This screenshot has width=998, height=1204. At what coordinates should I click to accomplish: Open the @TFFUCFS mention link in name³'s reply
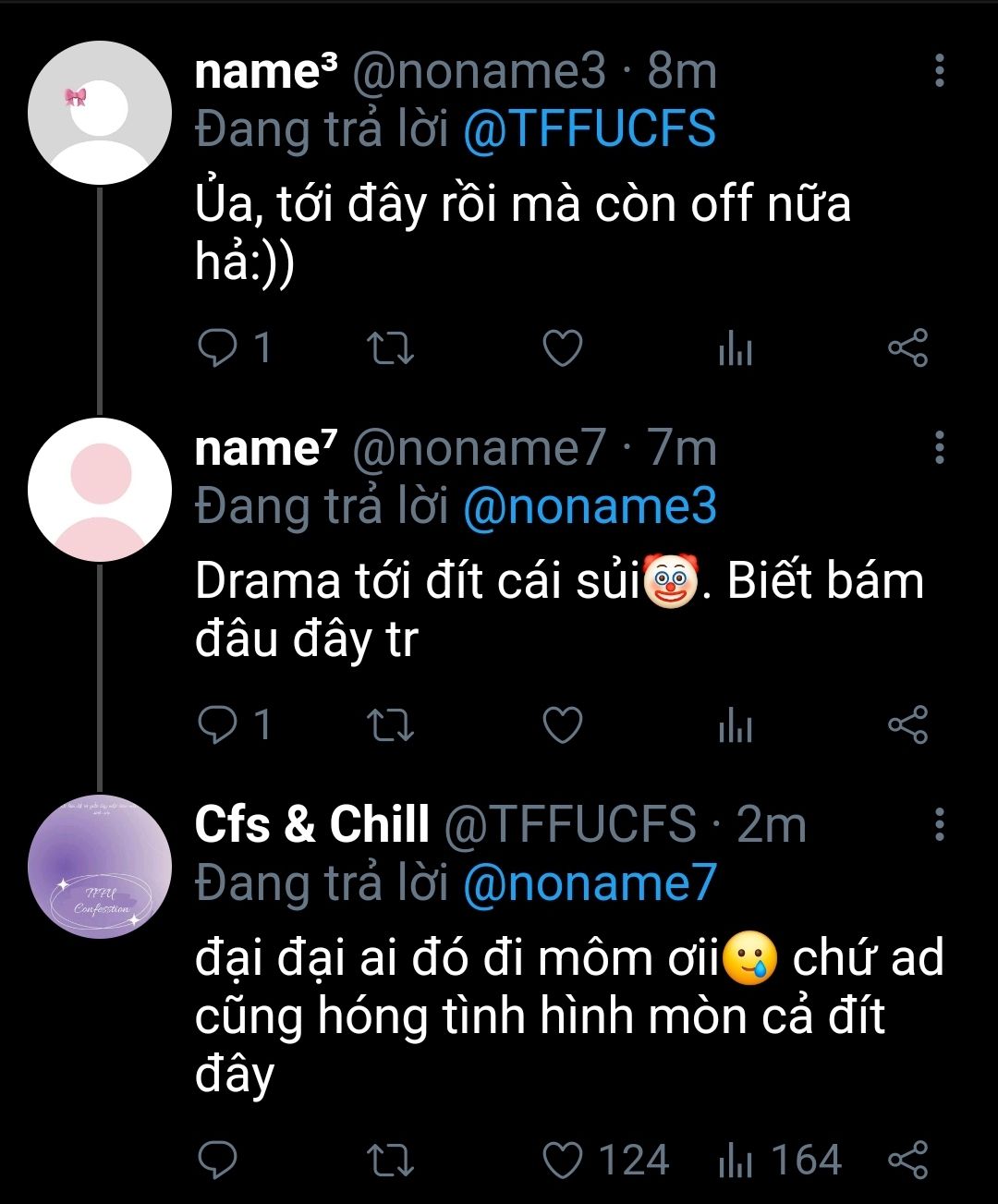point(589,129)
